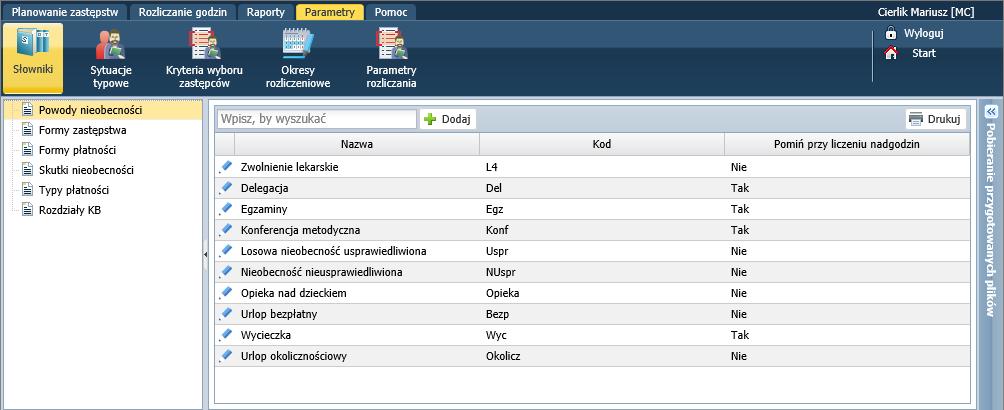Edit Egzaminy row via pencil icon
Viewport: 1004px width, 410px height.
click(x=225, y=208)
